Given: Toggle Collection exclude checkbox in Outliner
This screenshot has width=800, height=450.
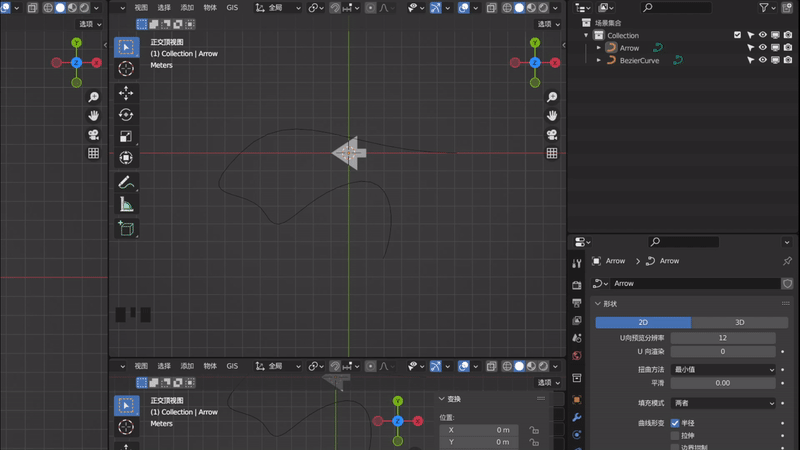Looking at the screenshot, I should [737, 35].
